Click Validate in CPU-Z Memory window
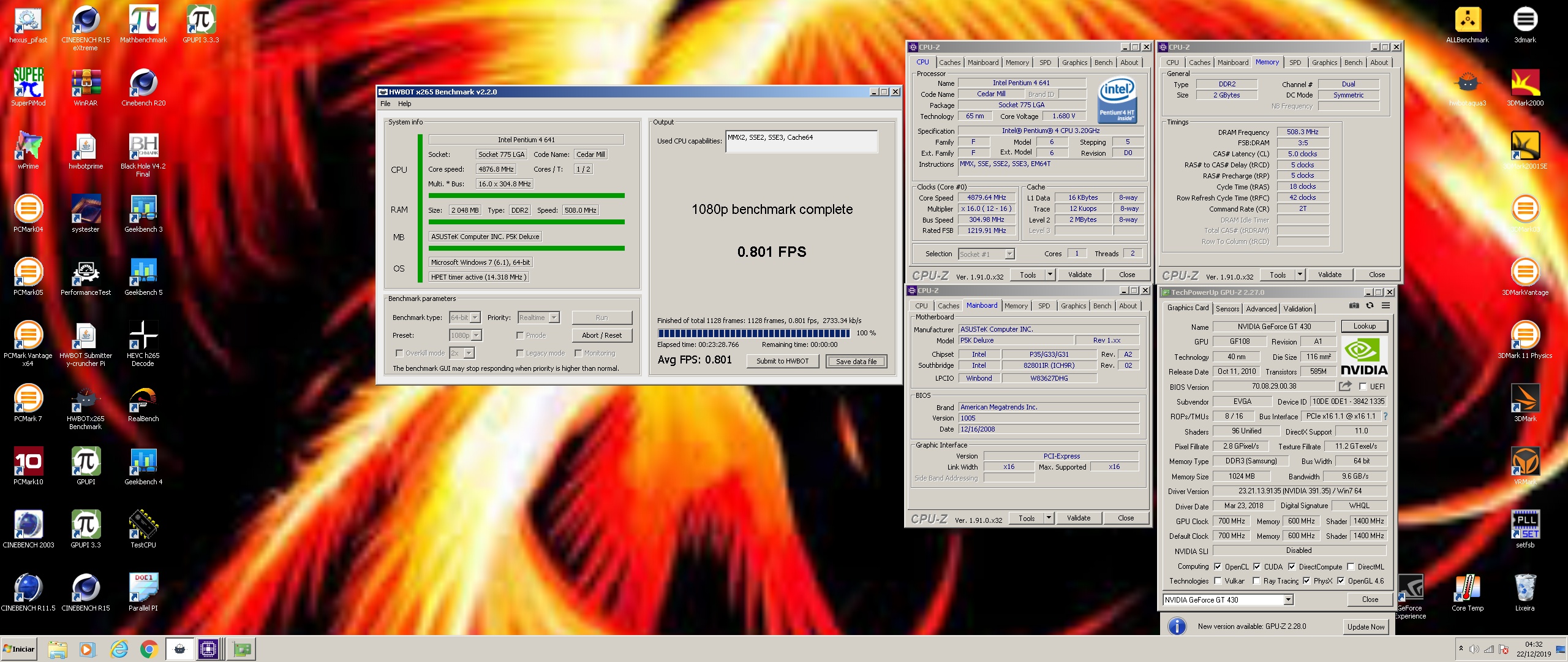This screenshot has width=1568, height=662. [1329, 275]
